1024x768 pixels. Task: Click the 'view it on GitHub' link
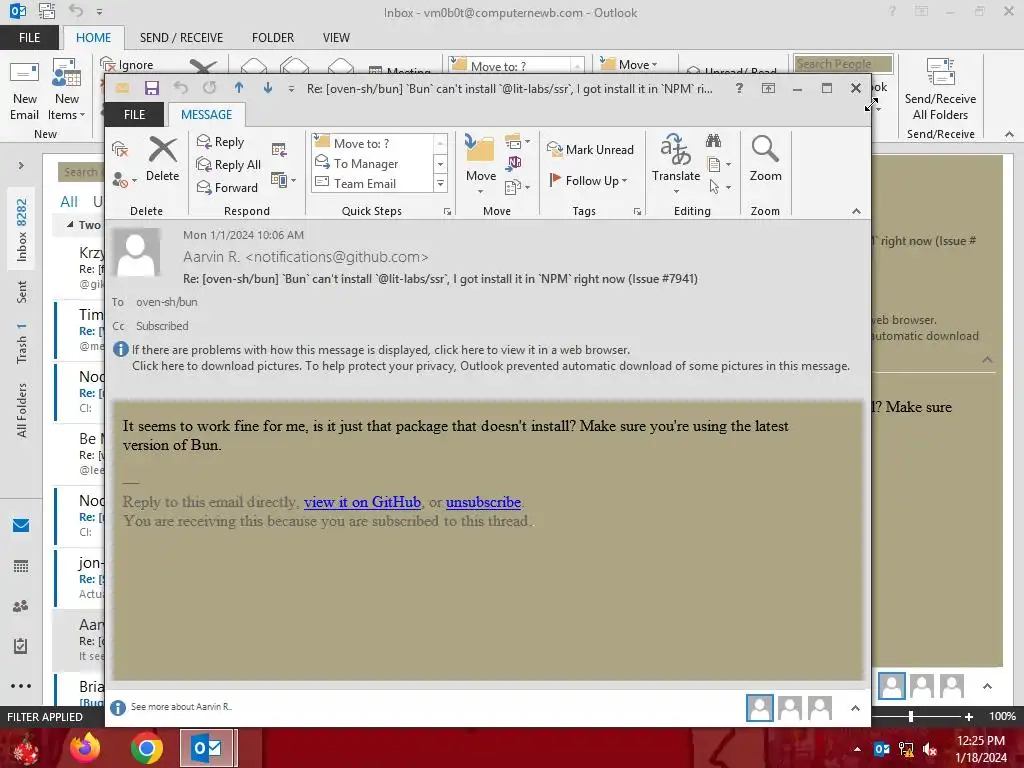[x=362, y=502]
